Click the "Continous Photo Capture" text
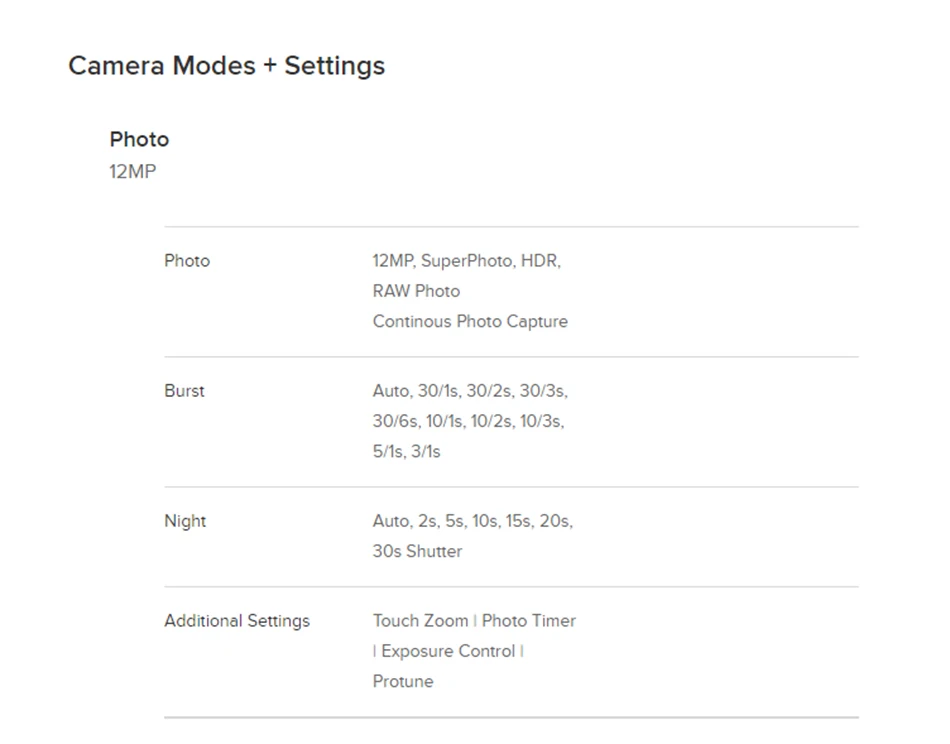 [470, 321]
